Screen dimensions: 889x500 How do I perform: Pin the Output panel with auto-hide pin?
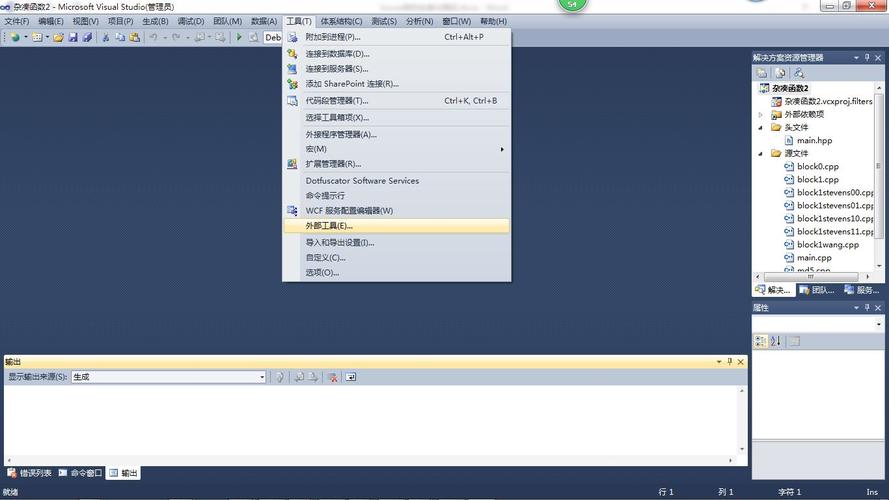coord(730,362)
